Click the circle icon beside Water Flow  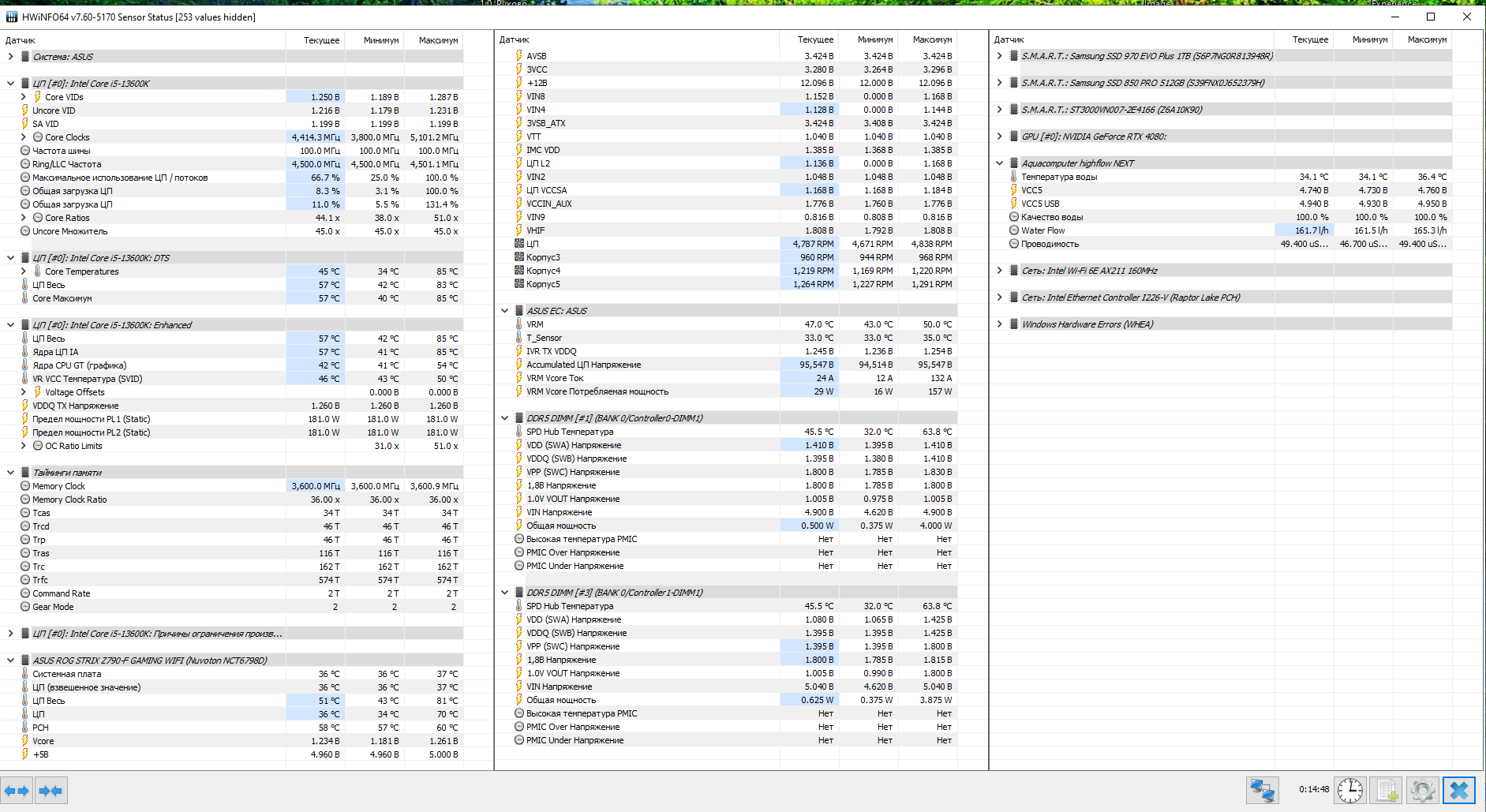click(x=1014, y=230)
